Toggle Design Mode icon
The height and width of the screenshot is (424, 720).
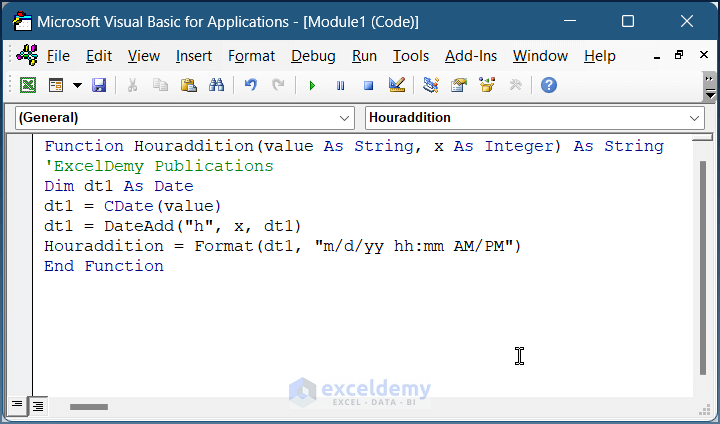point(397,86)
